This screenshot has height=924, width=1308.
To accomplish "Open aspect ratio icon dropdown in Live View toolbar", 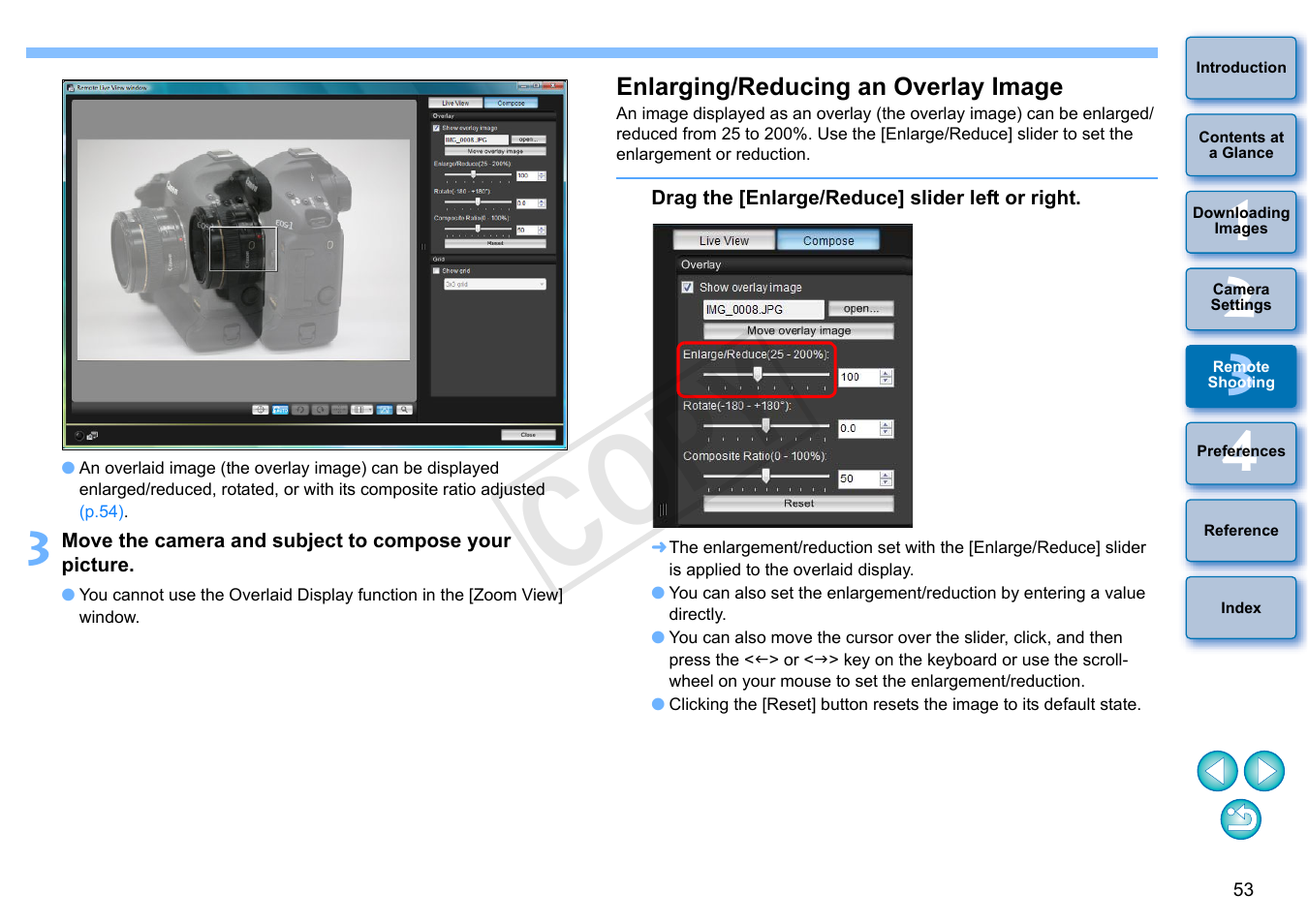I will pos(362,410).
